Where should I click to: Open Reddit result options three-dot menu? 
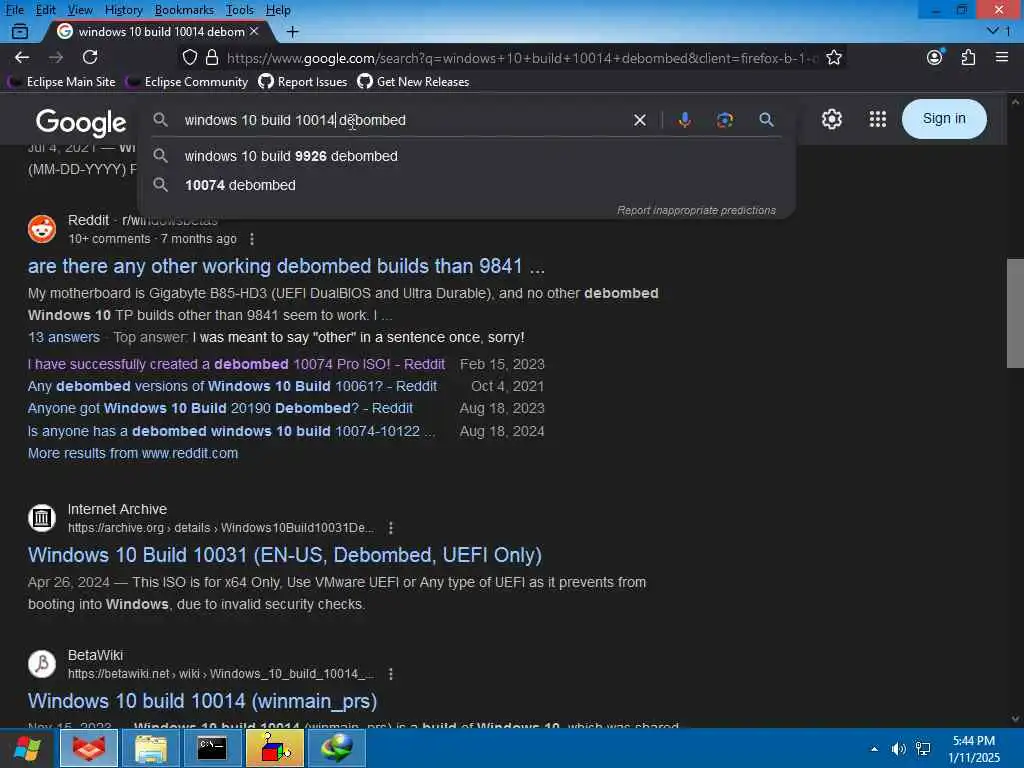252,239
